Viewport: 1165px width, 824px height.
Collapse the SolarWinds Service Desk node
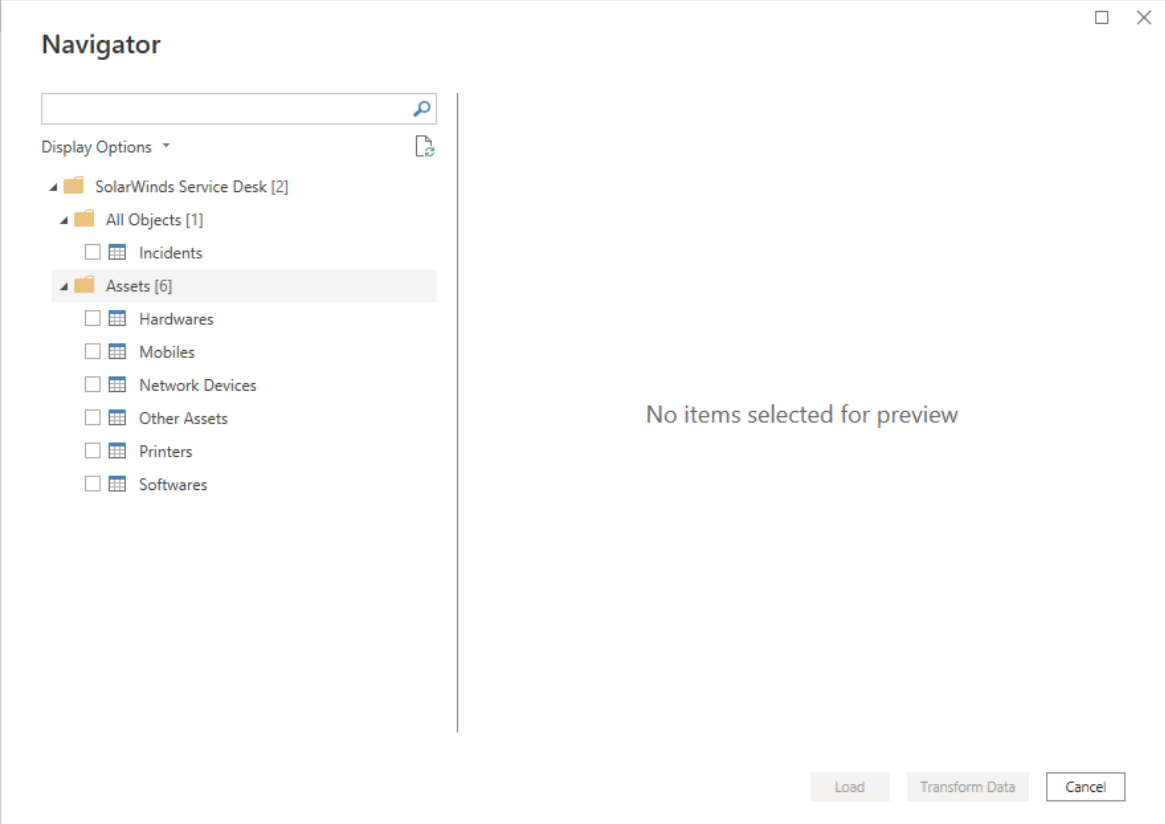coord(53,188)
